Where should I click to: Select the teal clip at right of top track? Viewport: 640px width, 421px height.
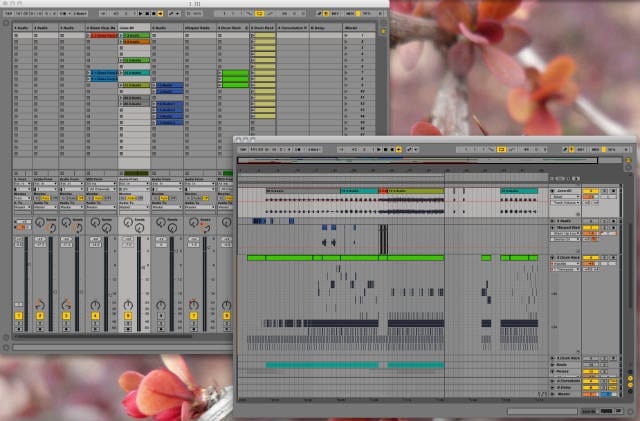[x=519, y=191]
